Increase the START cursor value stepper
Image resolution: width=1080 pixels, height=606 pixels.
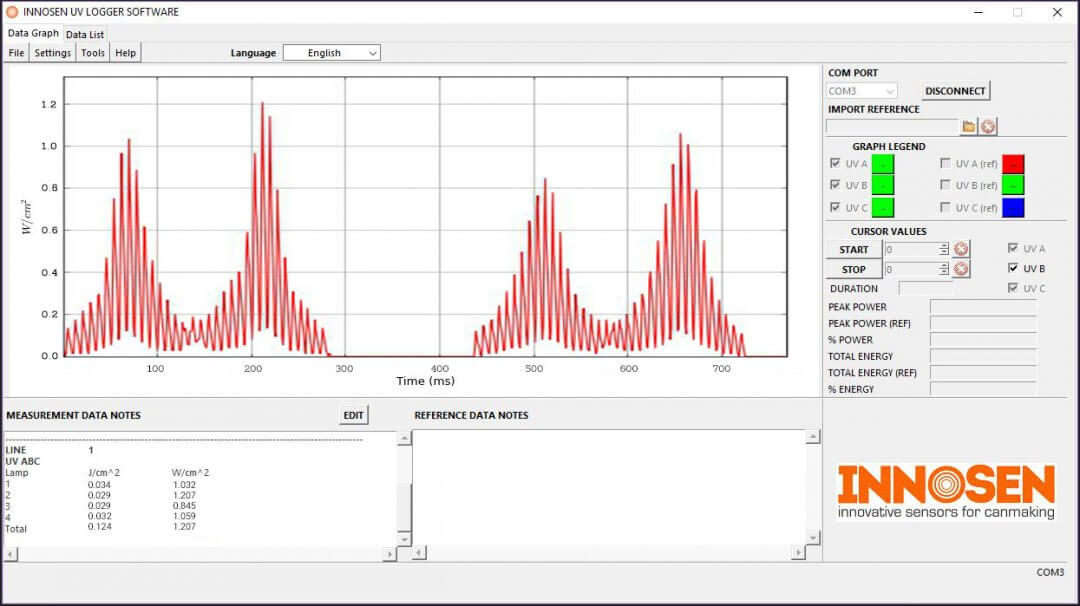944,246
